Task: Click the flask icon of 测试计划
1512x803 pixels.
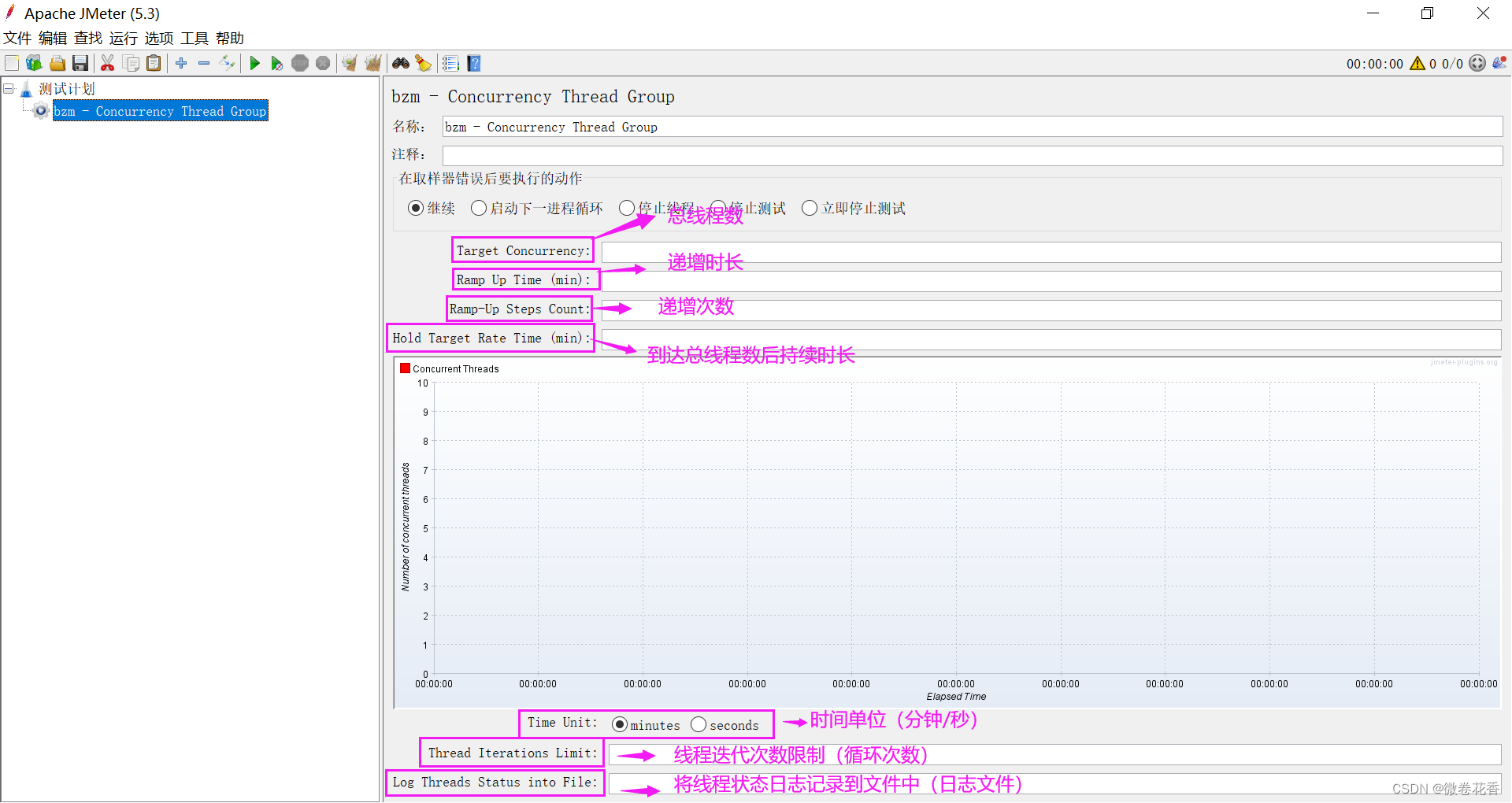Action: 26,89
